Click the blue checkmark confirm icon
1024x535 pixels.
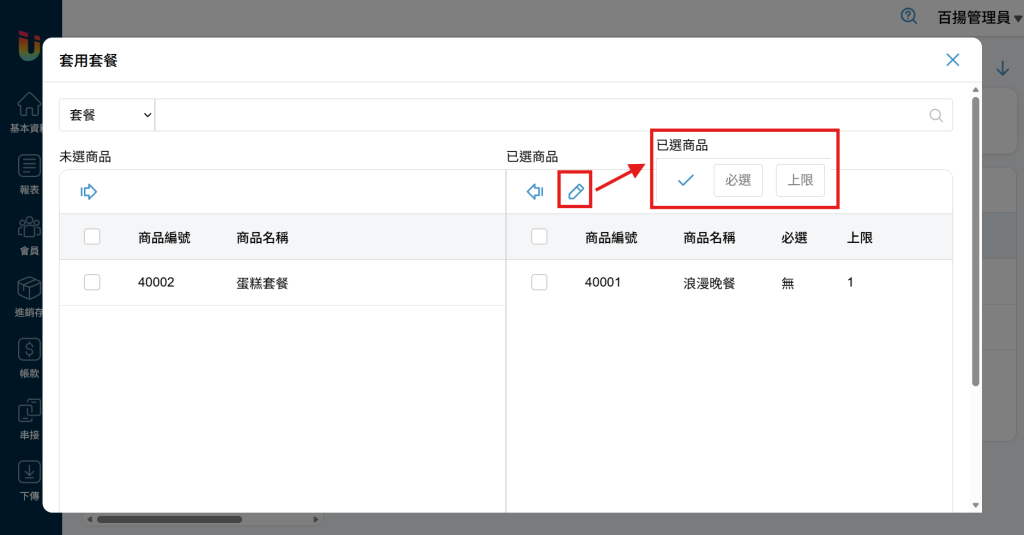(686, 180)
